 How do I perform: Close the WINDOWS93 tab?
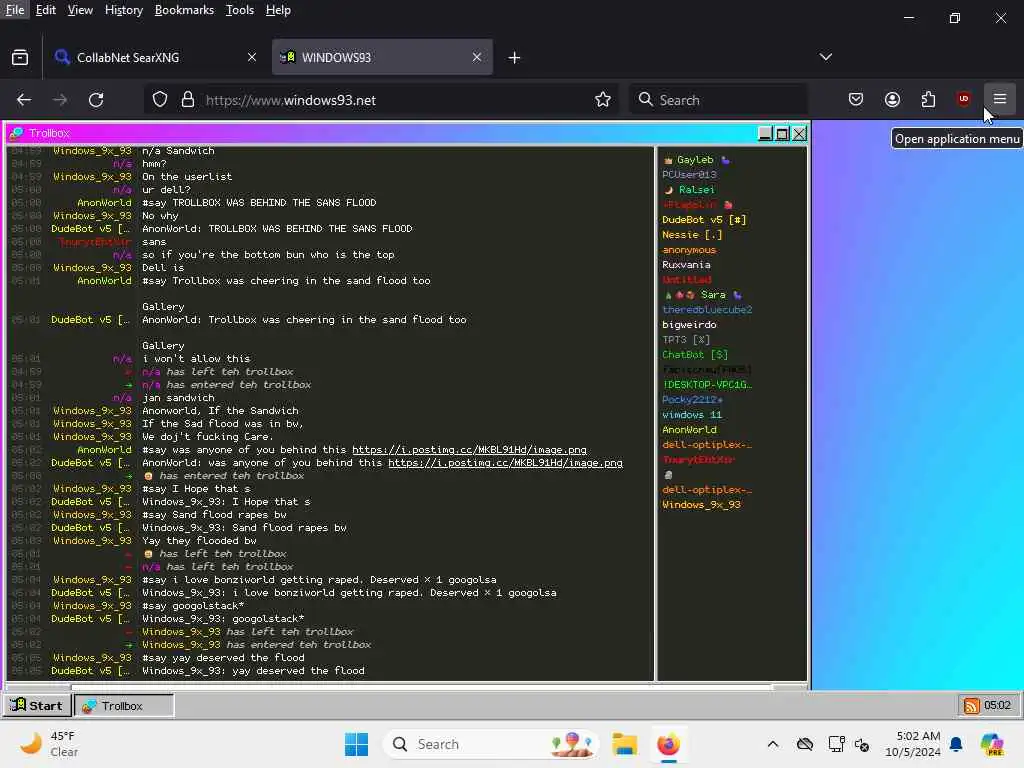477,57
